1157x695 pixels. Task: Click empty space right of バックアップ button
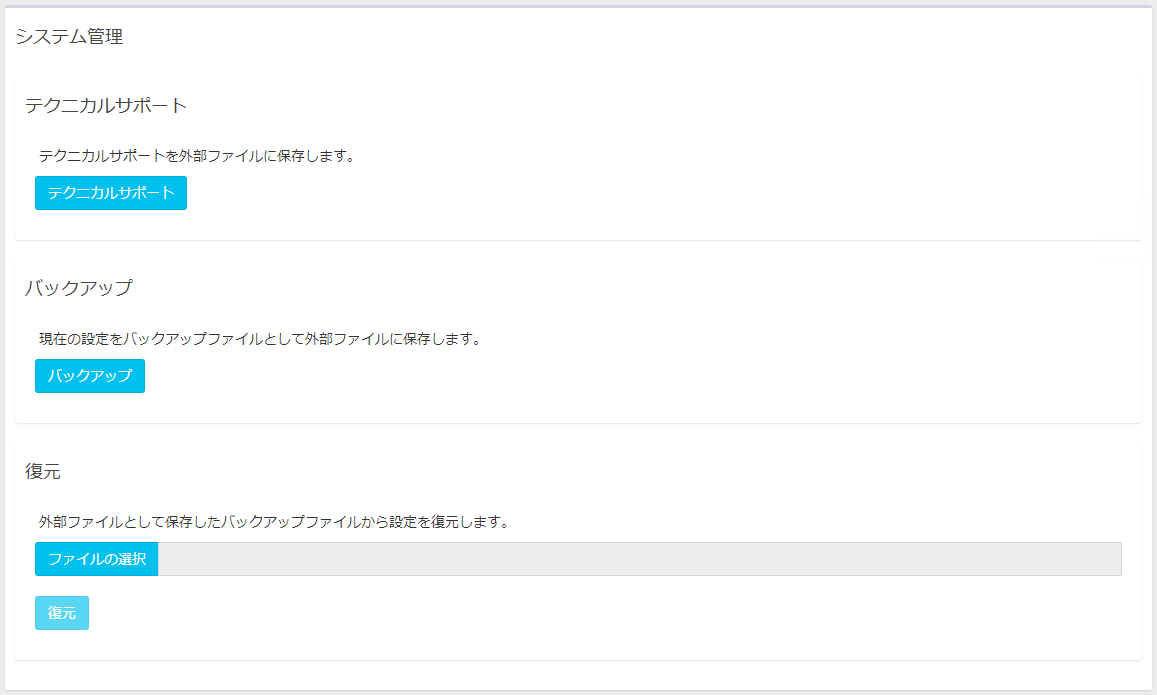tap(600, 376)
